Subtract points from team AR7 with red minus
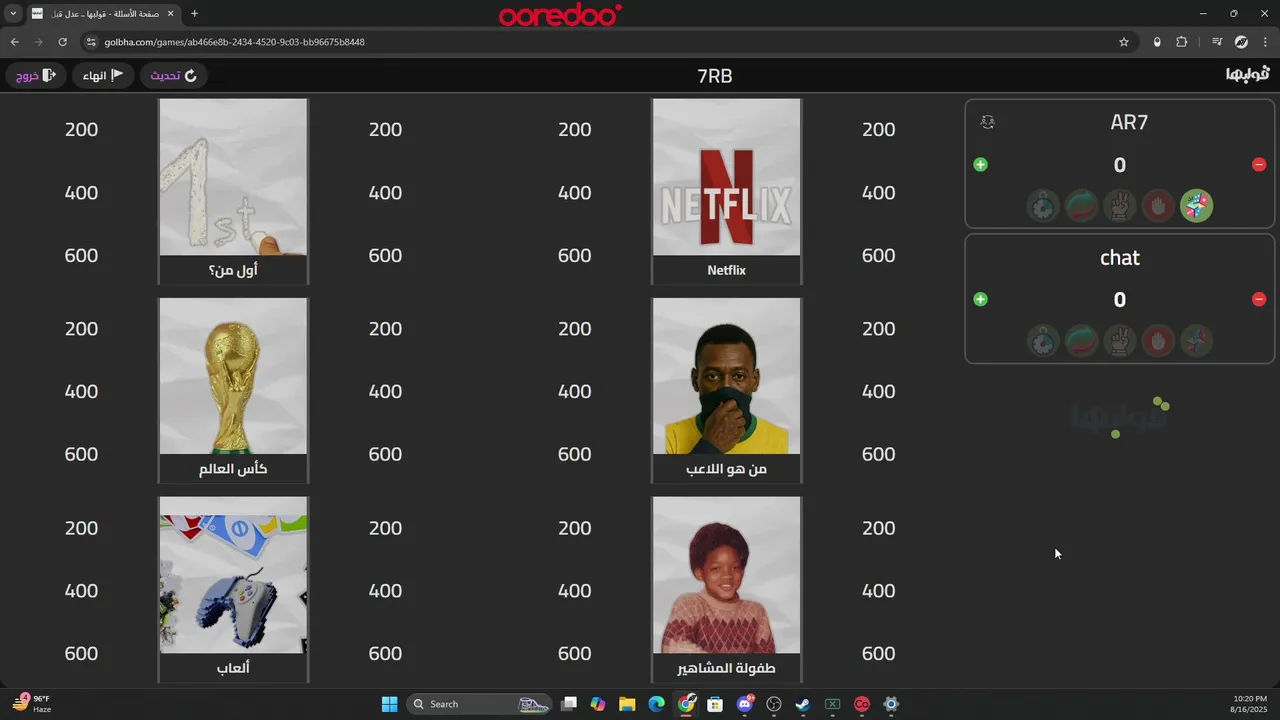 click(1259, 165)
